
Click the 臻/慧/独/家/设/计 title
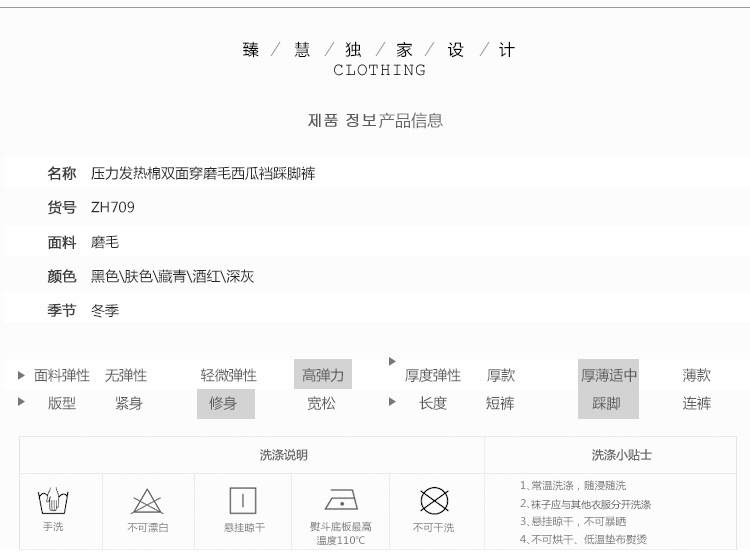[379, 50]
